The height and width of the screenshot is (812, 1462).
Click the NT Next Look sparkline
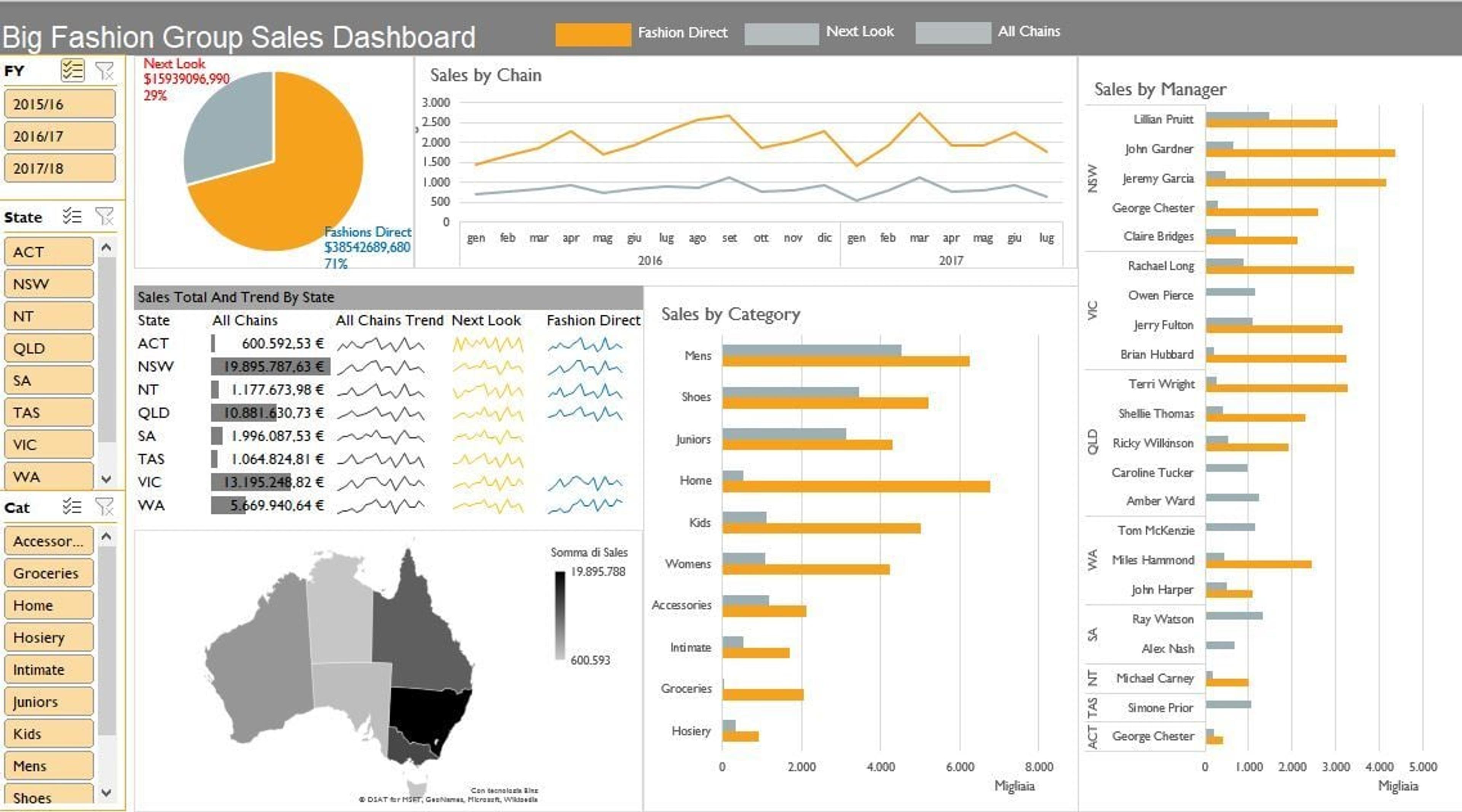pyautogui.click(x=488, y=390)
